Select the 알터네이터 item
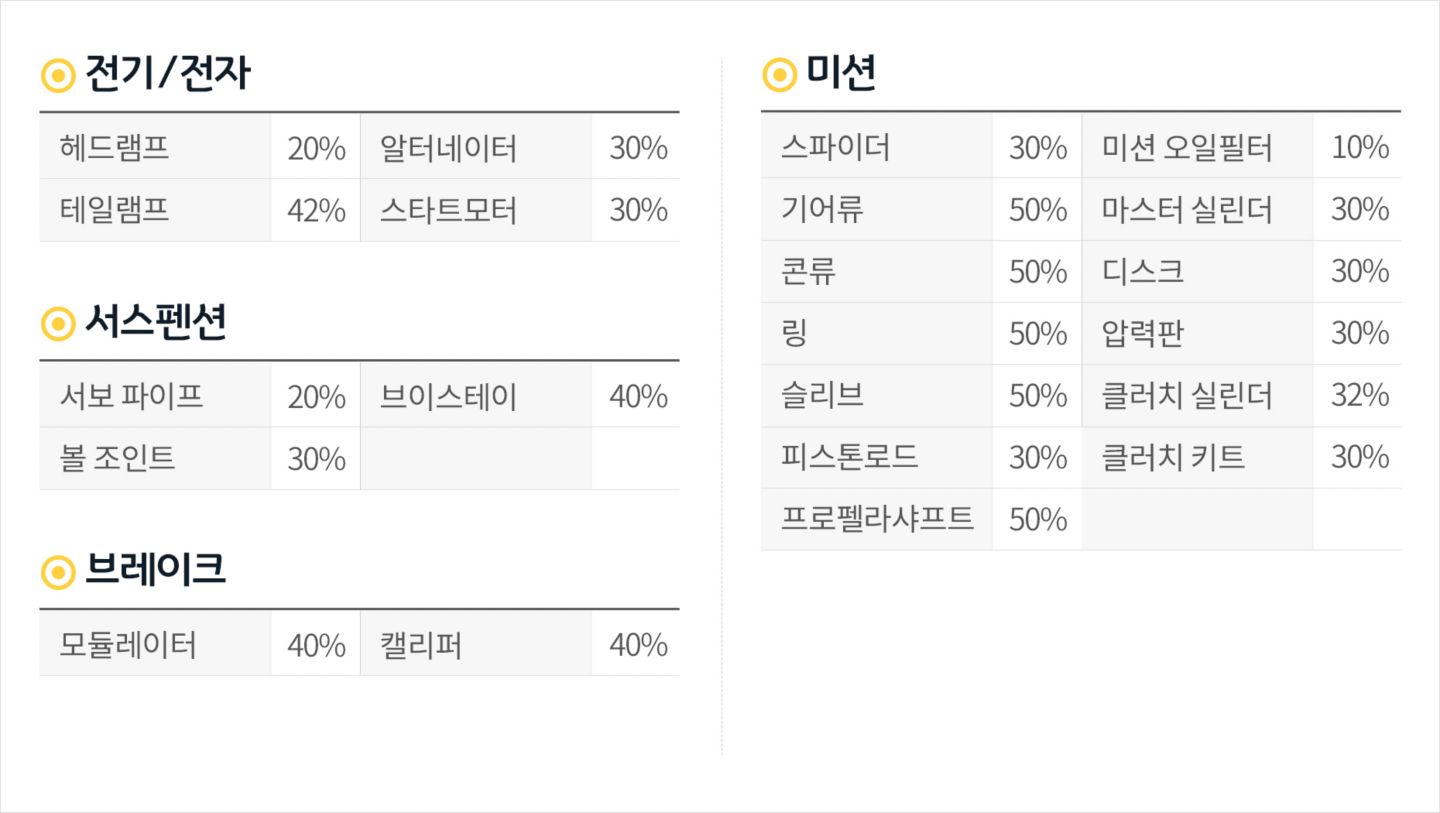Screen dimensions: 1440x813 point(448,148)
